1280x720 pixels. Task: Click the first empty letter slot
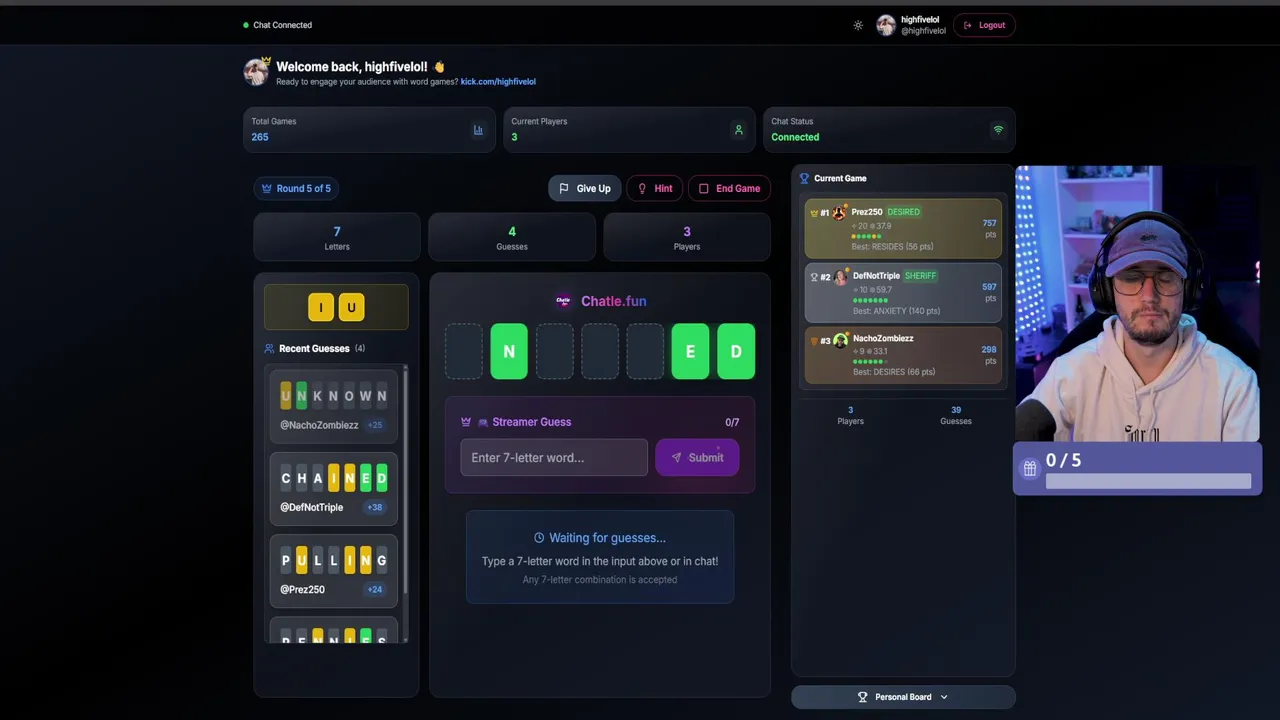click(x=464, y=351)
